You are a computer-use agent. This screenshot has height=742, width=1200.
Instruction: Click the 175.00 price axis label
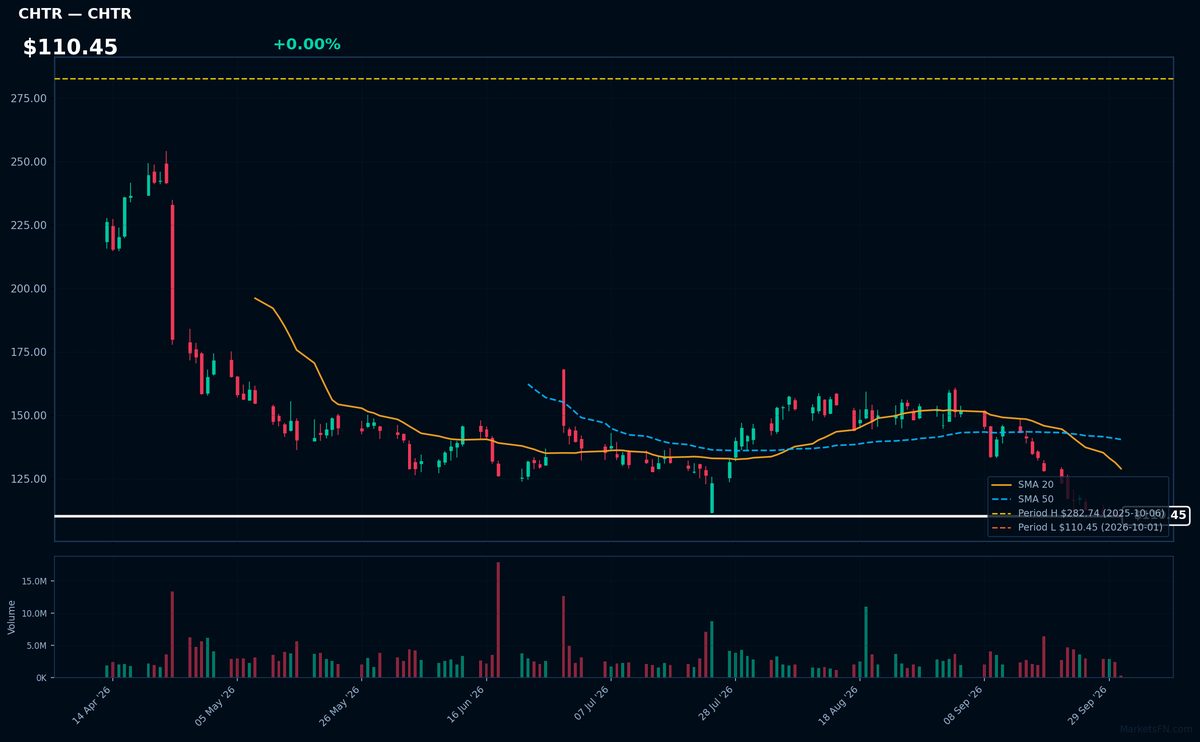(30, 352)
